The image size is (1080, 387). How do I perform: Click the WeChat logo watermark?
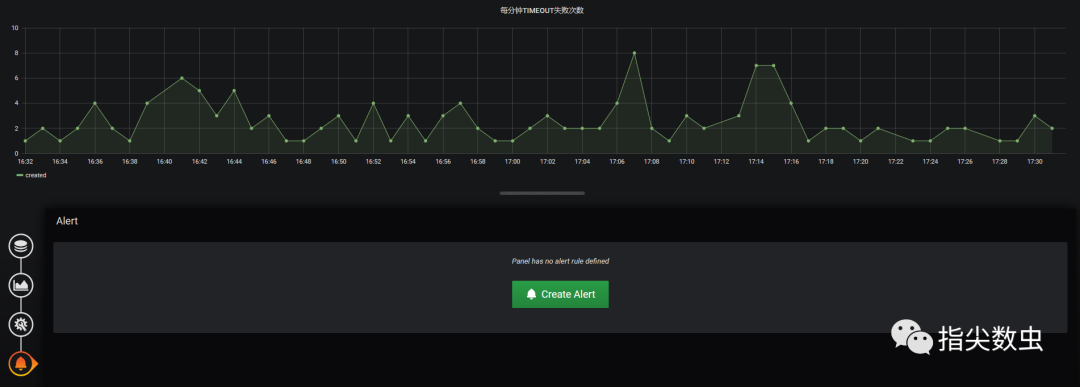pos(912,337)
